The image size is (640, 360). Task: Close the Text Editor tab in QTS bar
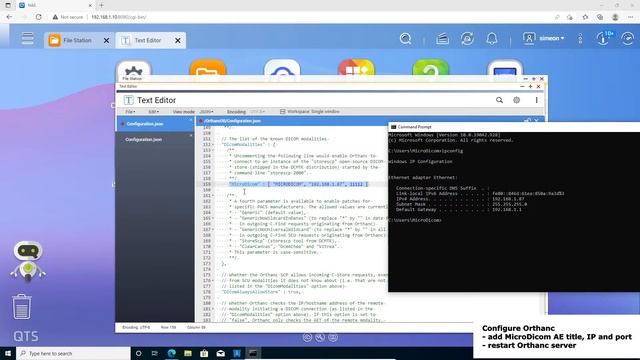(178, 40)
